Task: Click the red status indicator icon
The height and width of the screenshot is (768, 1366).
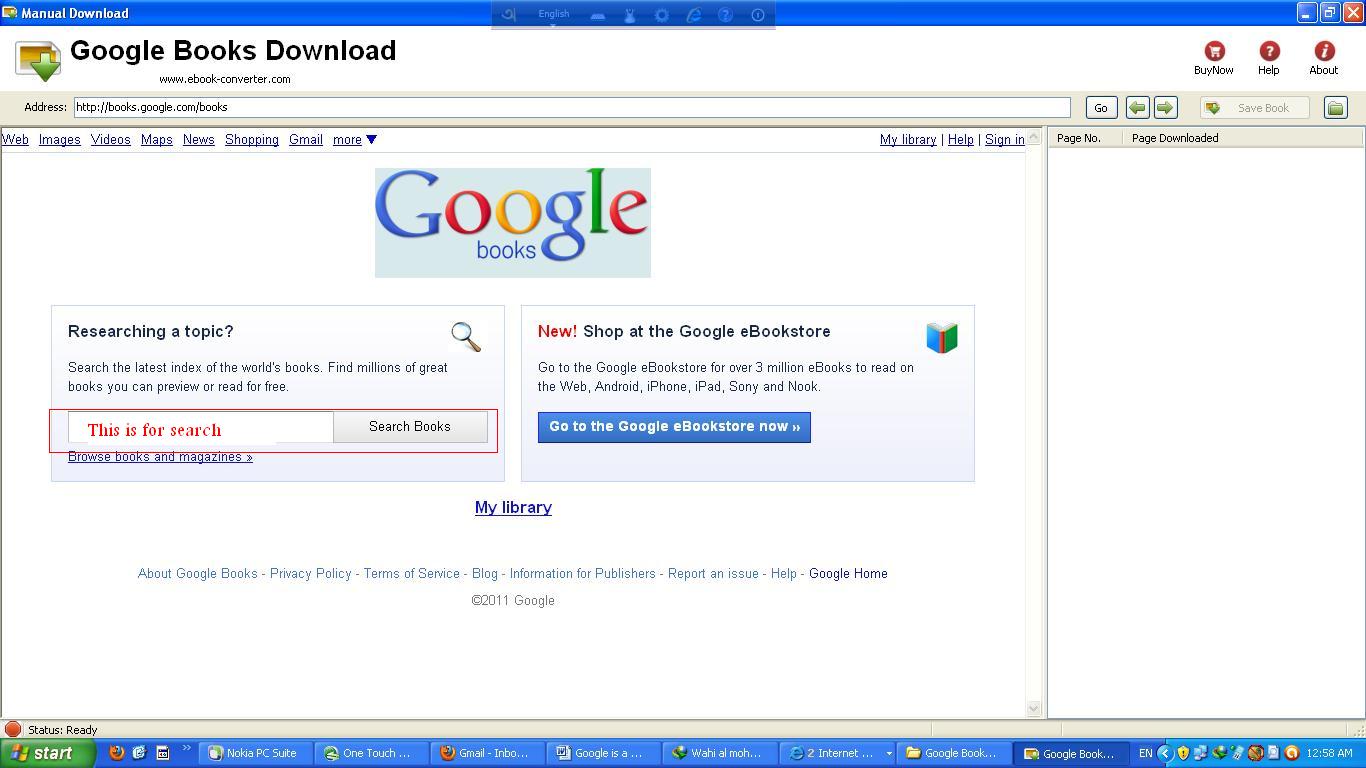Action: coord(13,730)
